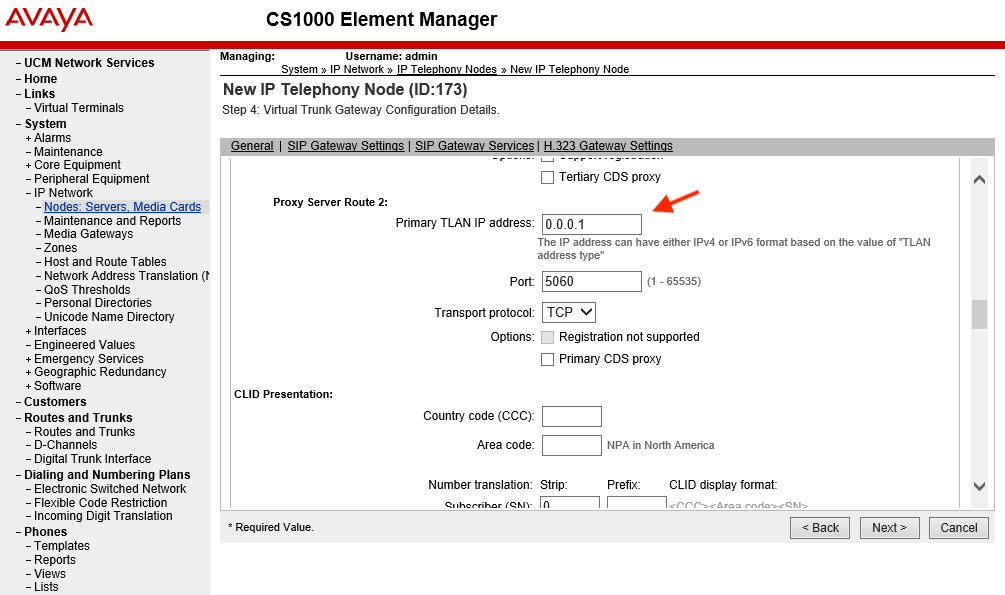
Task: Open the Links section
Action: [x=40, y=94]
